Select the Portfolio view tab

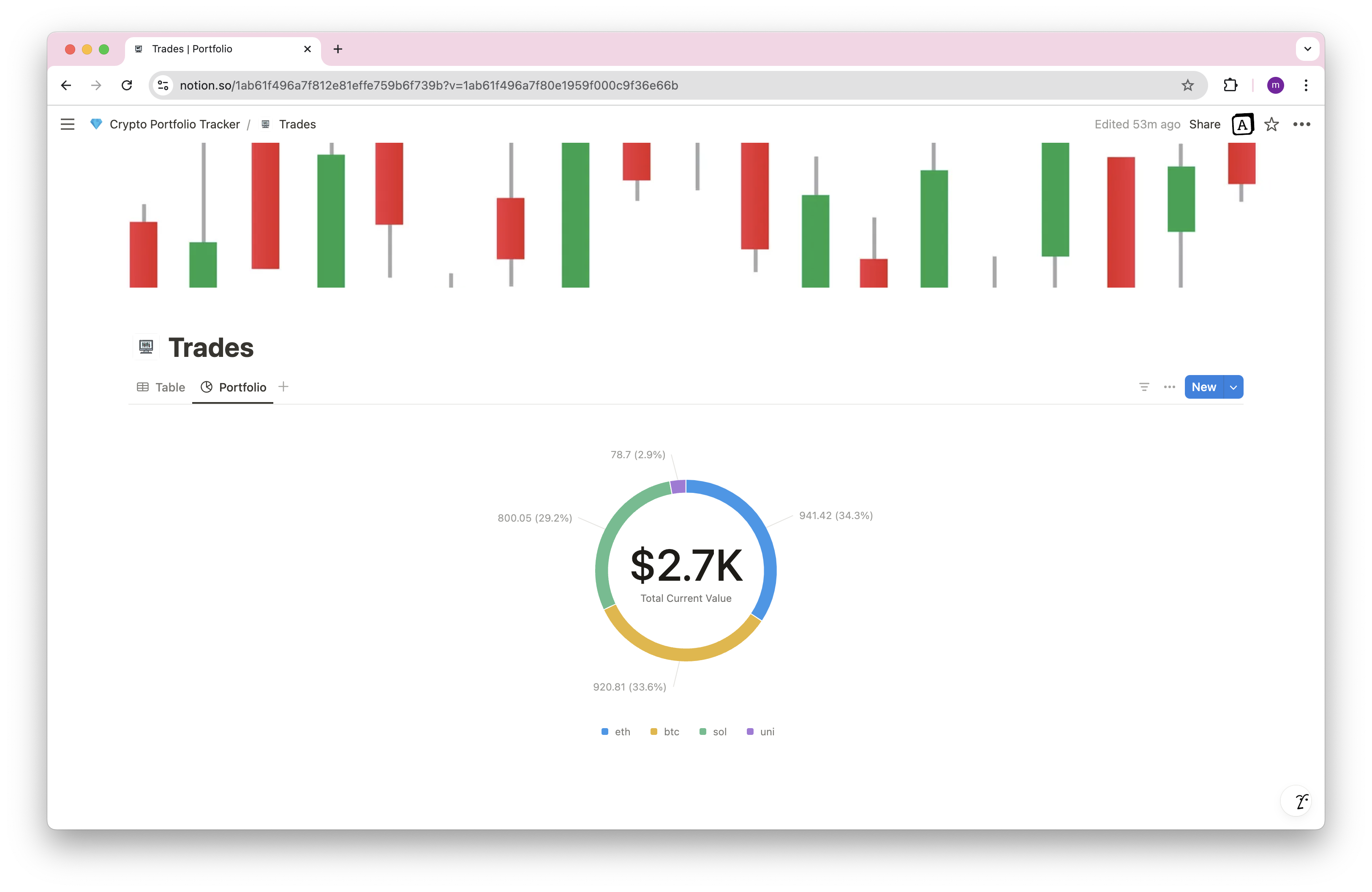click(233, 387)
